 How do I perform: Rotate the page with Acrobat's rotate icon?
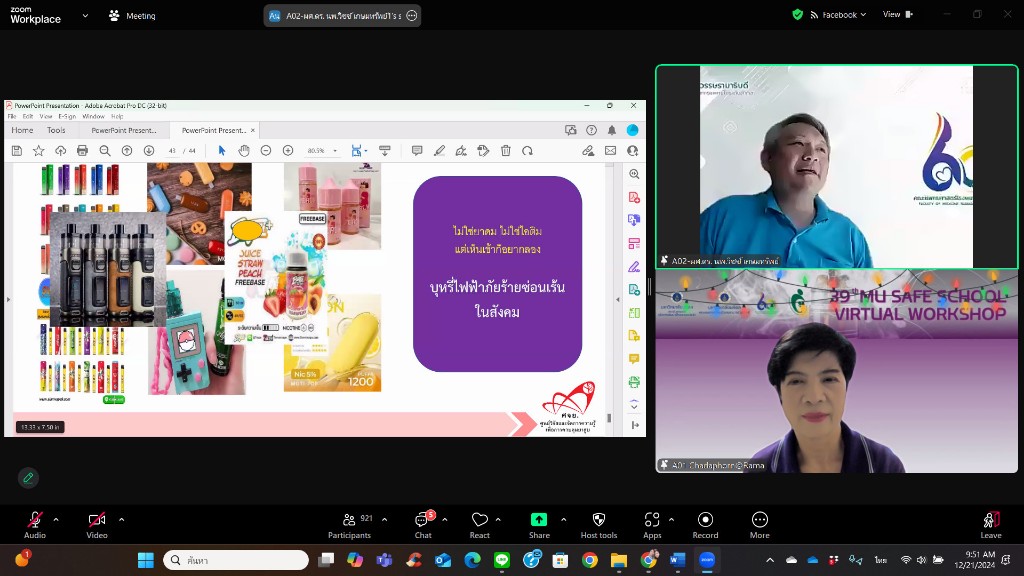point(527,151)
